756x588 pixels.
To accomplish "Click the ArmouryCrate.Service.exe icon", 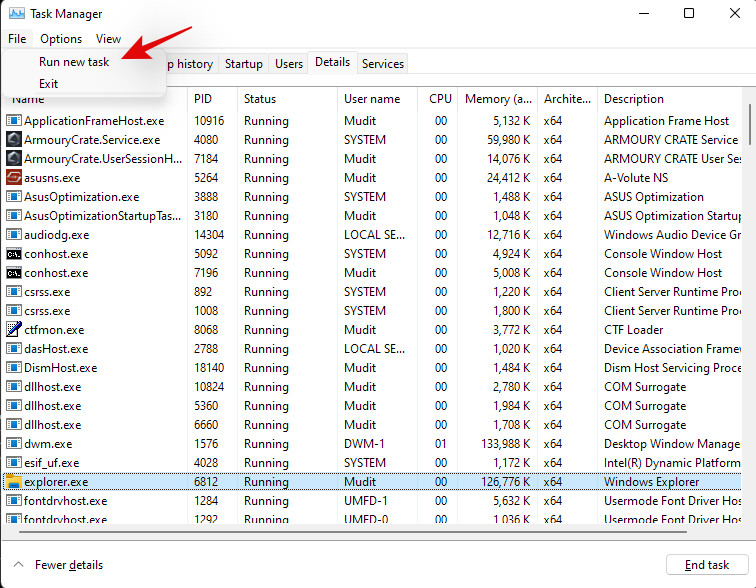I will 14,140.
